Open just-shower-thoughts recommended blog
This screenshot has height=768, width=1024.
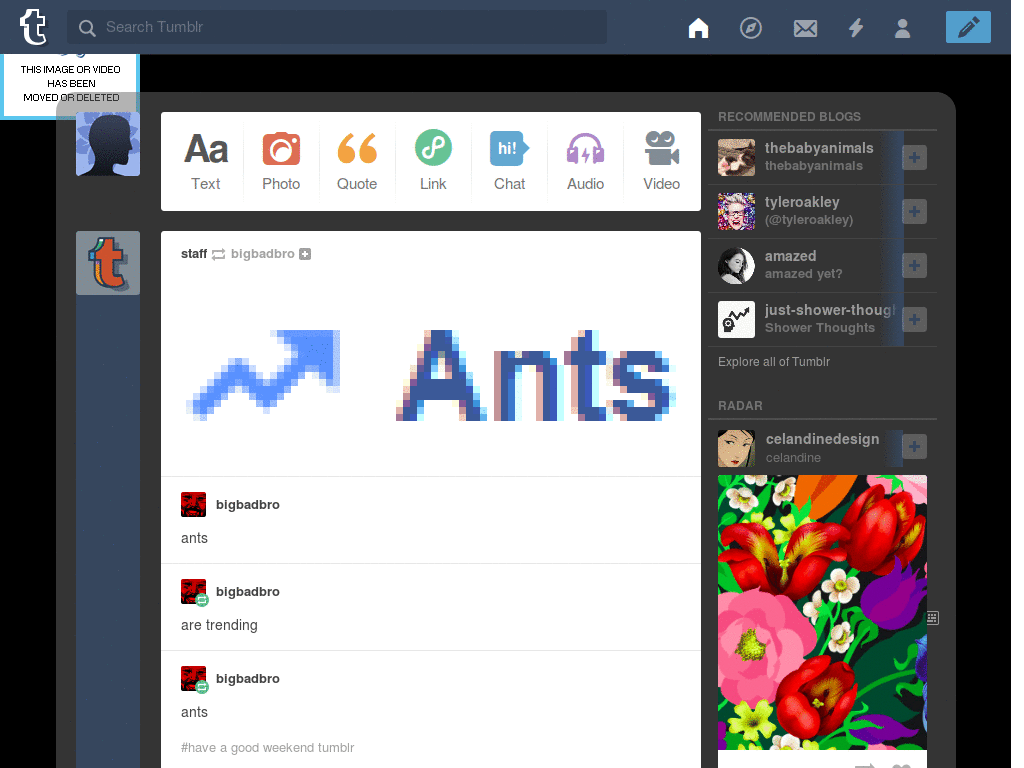pyautogui.click(x=831, y=310)
